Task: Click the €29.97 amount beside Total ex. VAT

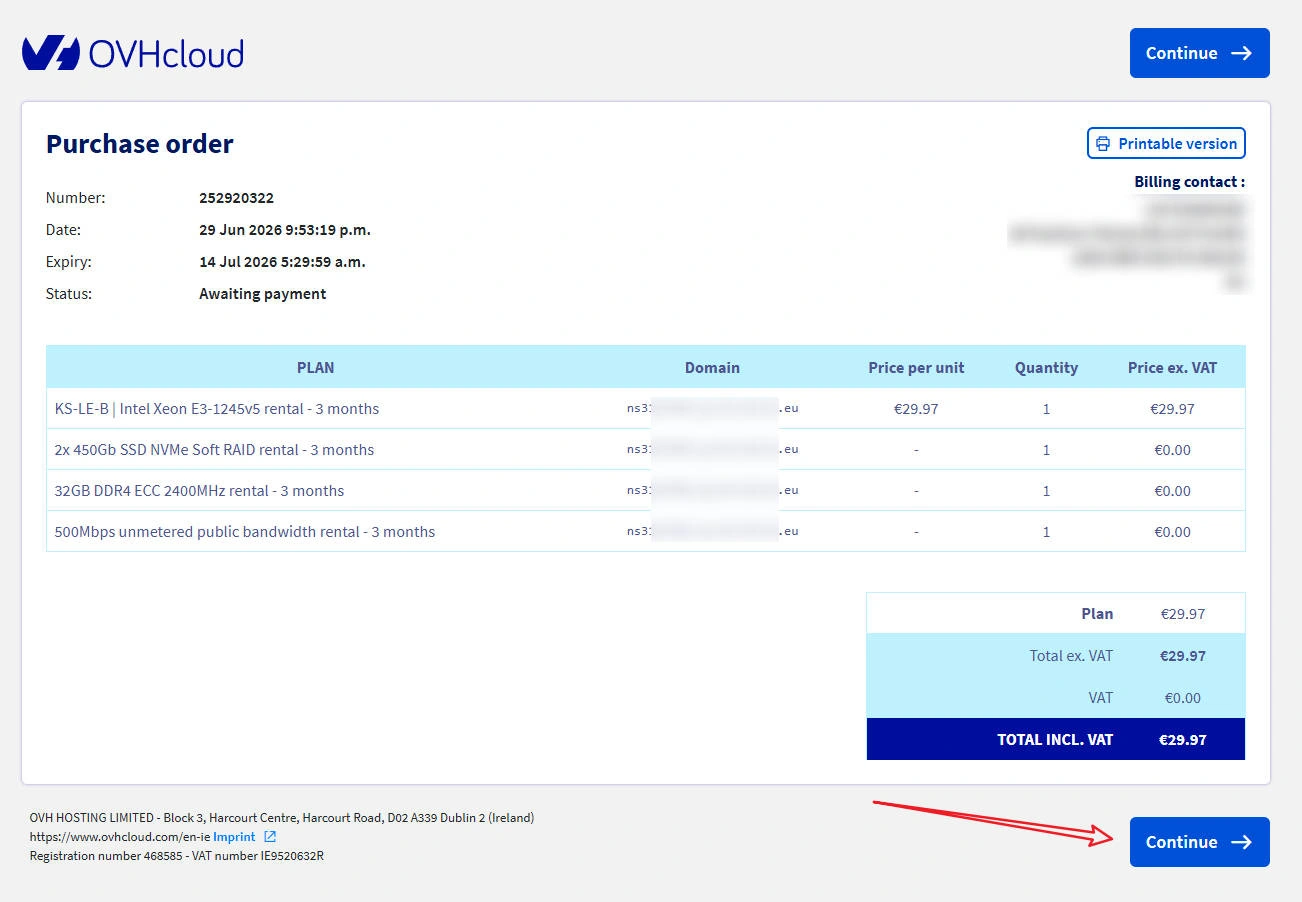Action: click(x=1183, y=656)
